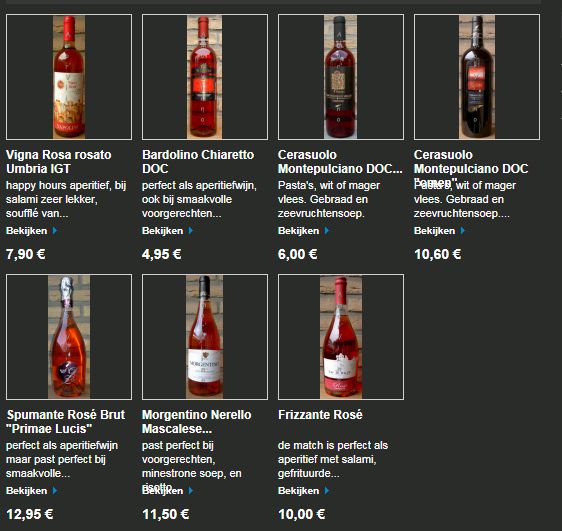
Task: Select the 10,60 € Cerasuolo Montepulciano bottle photo
Action: pos(477,77)
